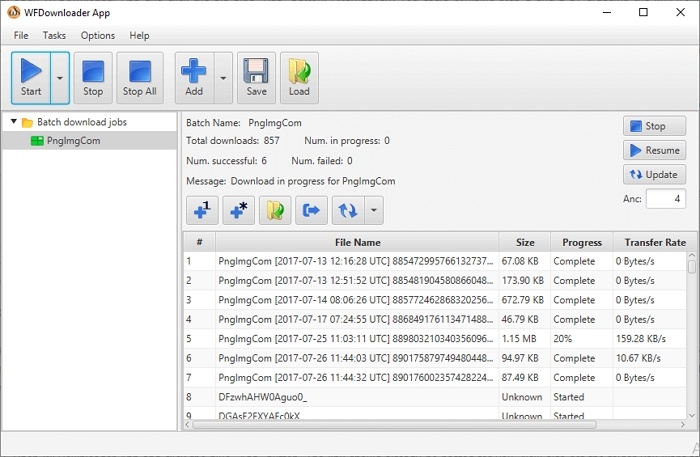Click the Anc input field
700x457 pixels.
pos(666,199)
